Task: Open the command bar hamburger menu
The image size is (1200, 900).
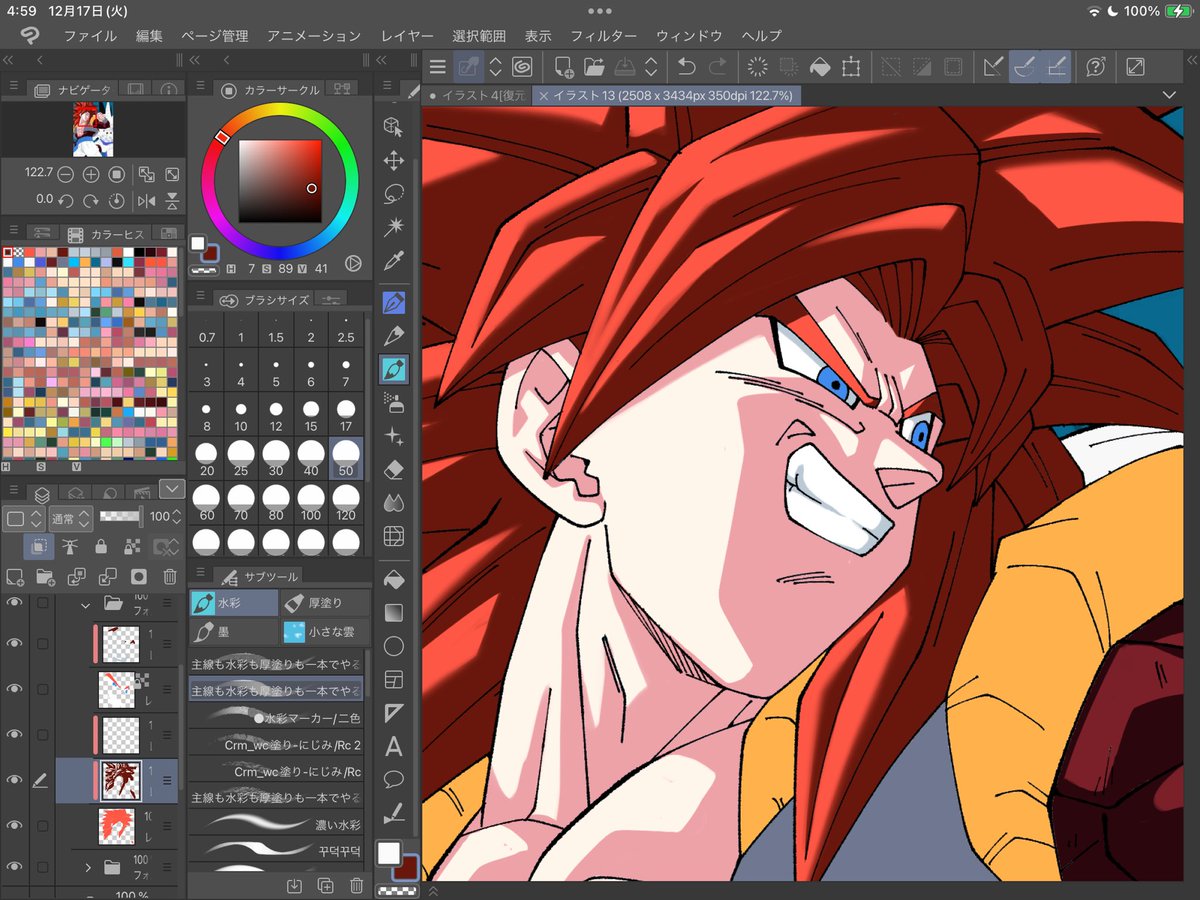Action: [x=437, y=67]
